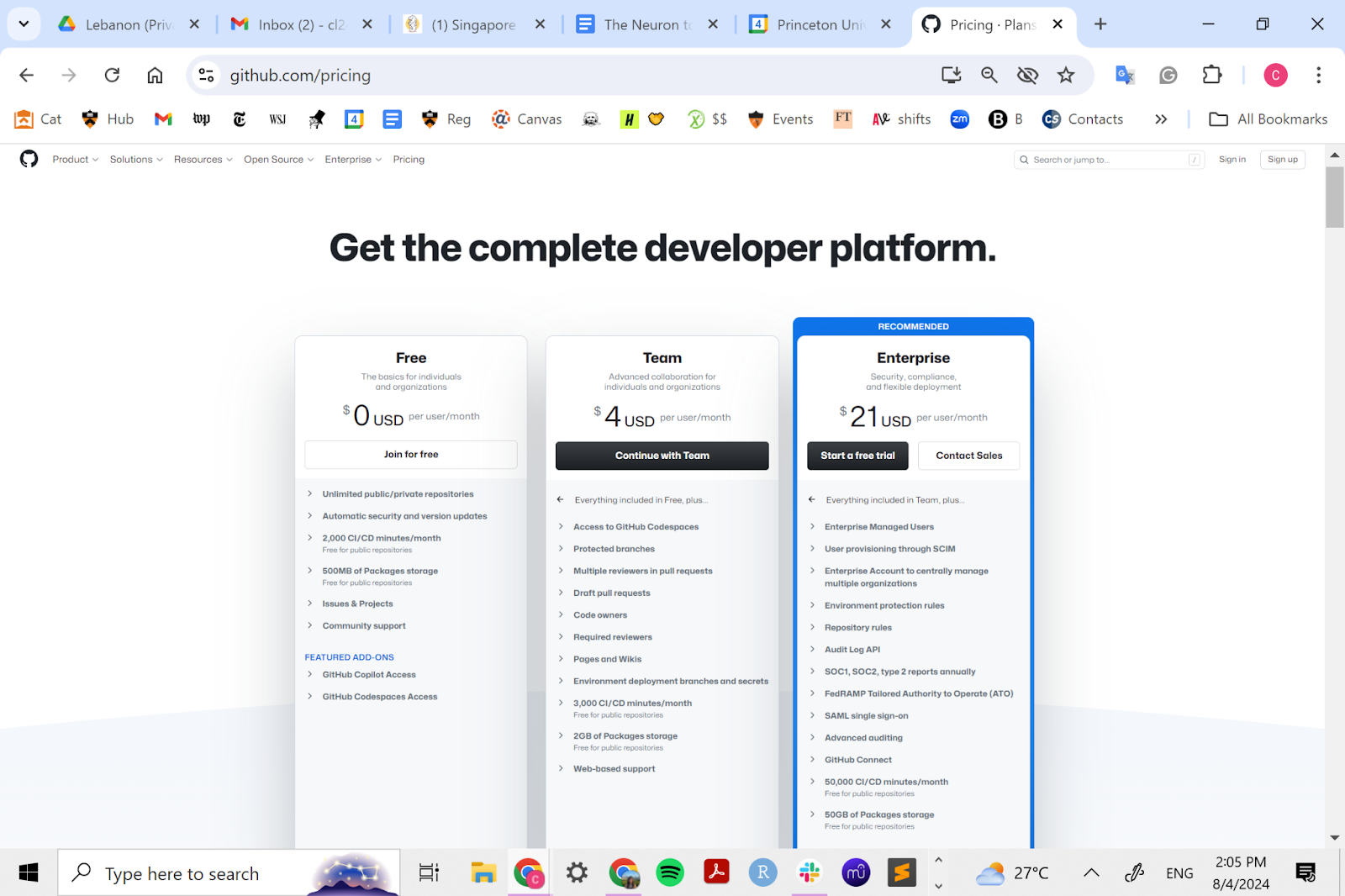The image size is (1345, 896).
Task: Click the Contact Sales button
Action: coord(969,456)
